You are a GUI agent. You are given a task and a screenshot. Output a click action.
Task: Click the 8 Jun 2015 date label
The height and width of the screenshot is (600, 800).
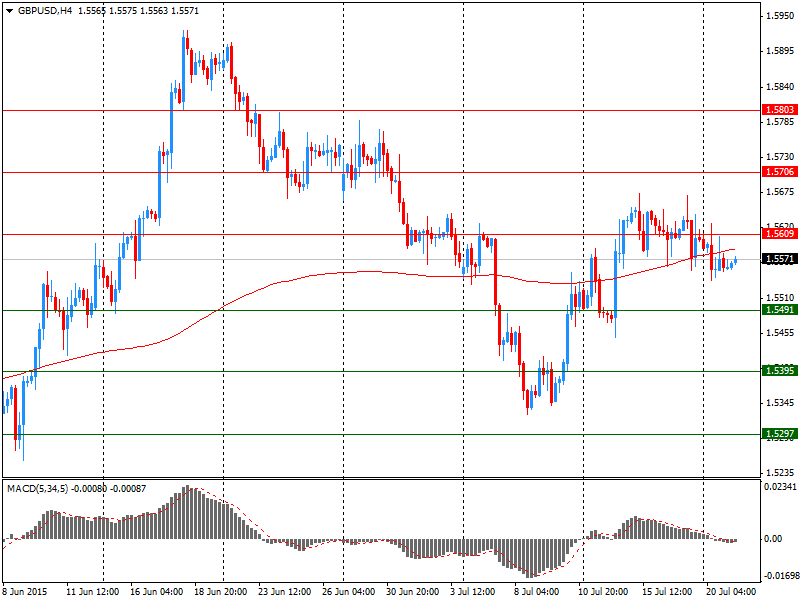point(25,592)
